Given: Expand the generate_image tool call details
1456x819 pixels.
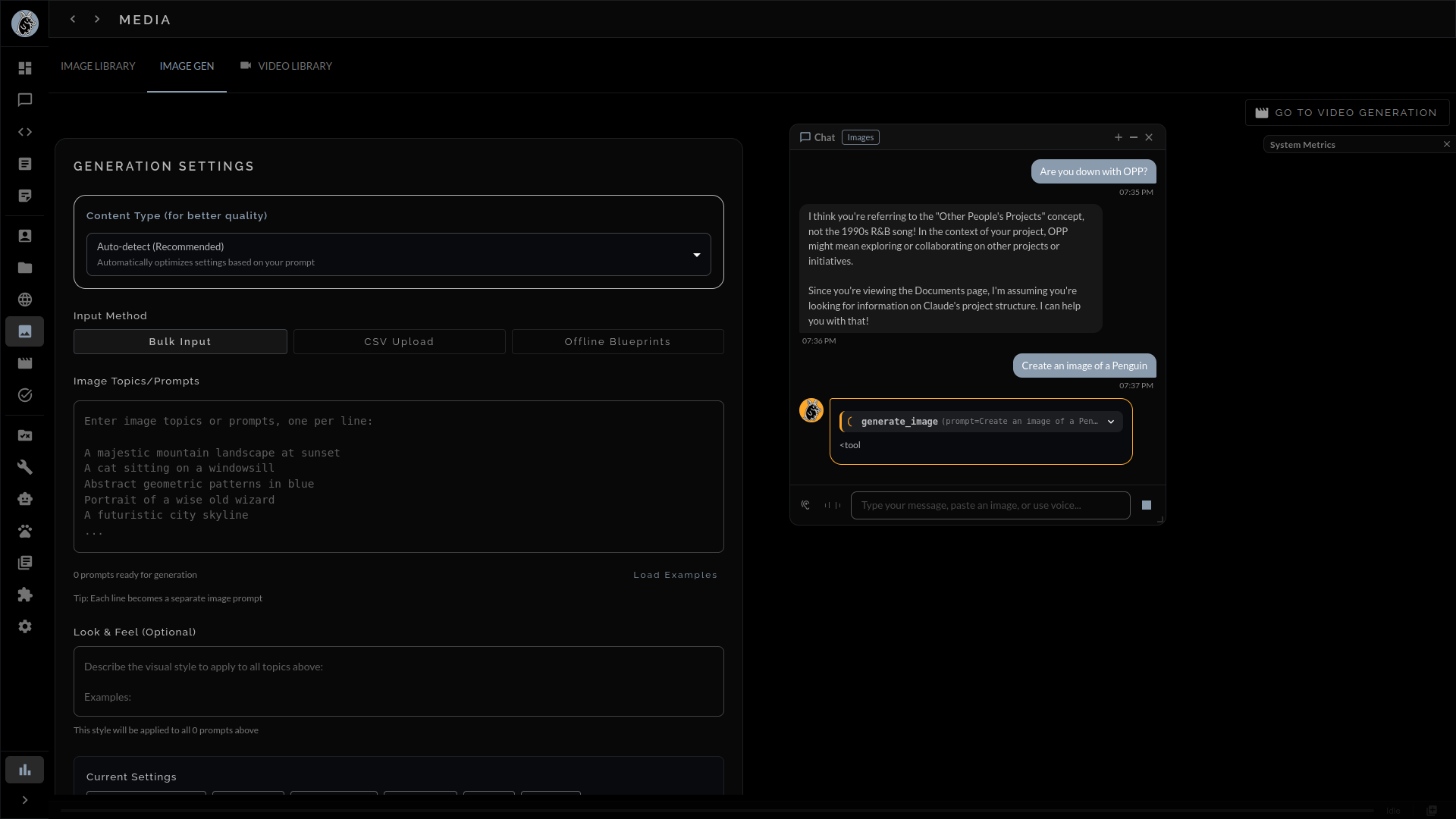Looking at the screenshot, I should tap(1111, 422).
